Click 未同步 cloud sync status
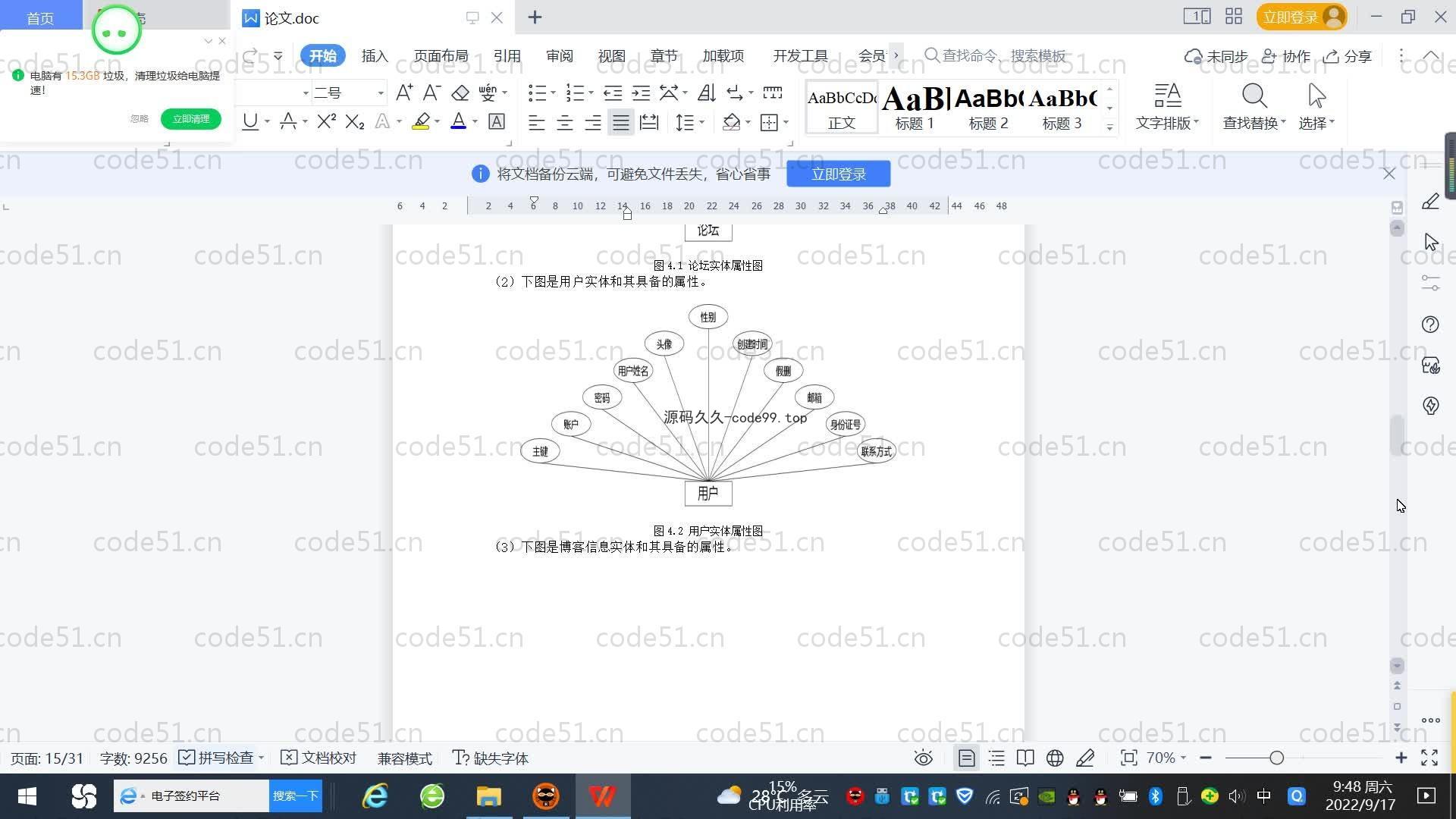The width and height of the screenshot is (1456, 819). [x=1216, y=56]
